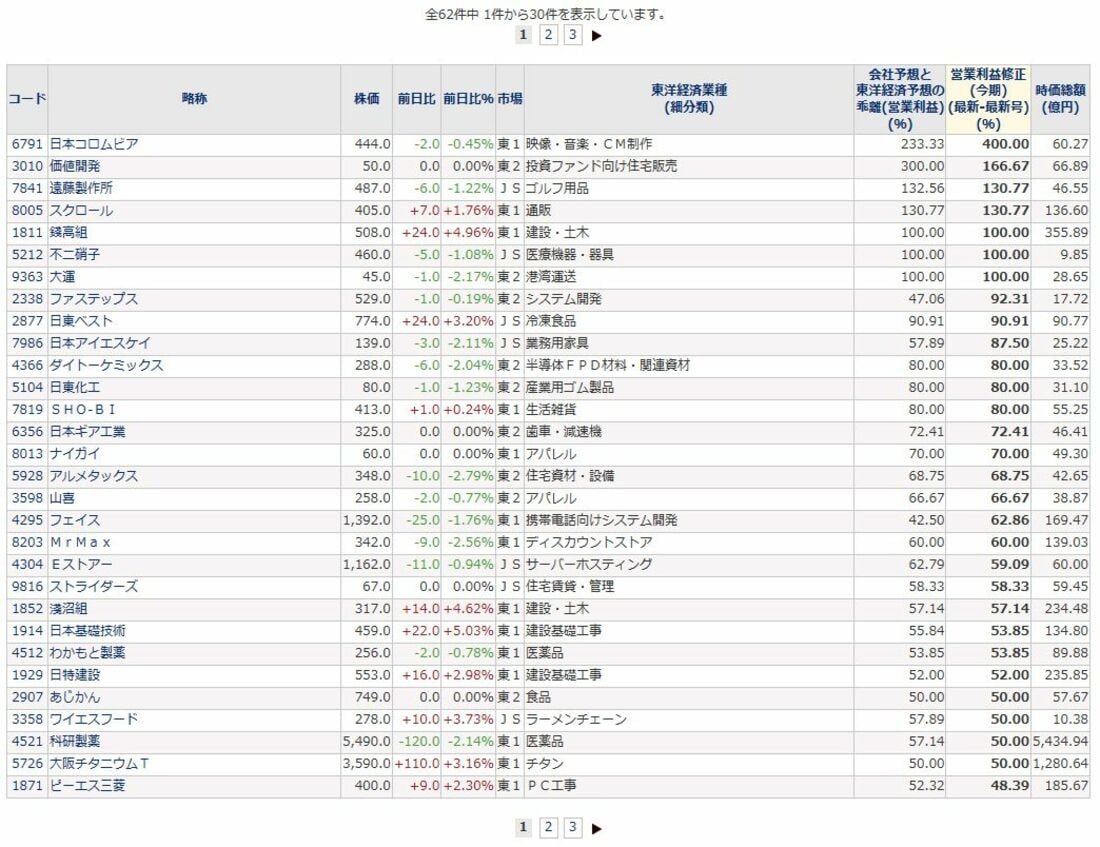1100x847 pixels.
Task: Go to page 2 in top pagination
Action: click(x=548, y=34)
